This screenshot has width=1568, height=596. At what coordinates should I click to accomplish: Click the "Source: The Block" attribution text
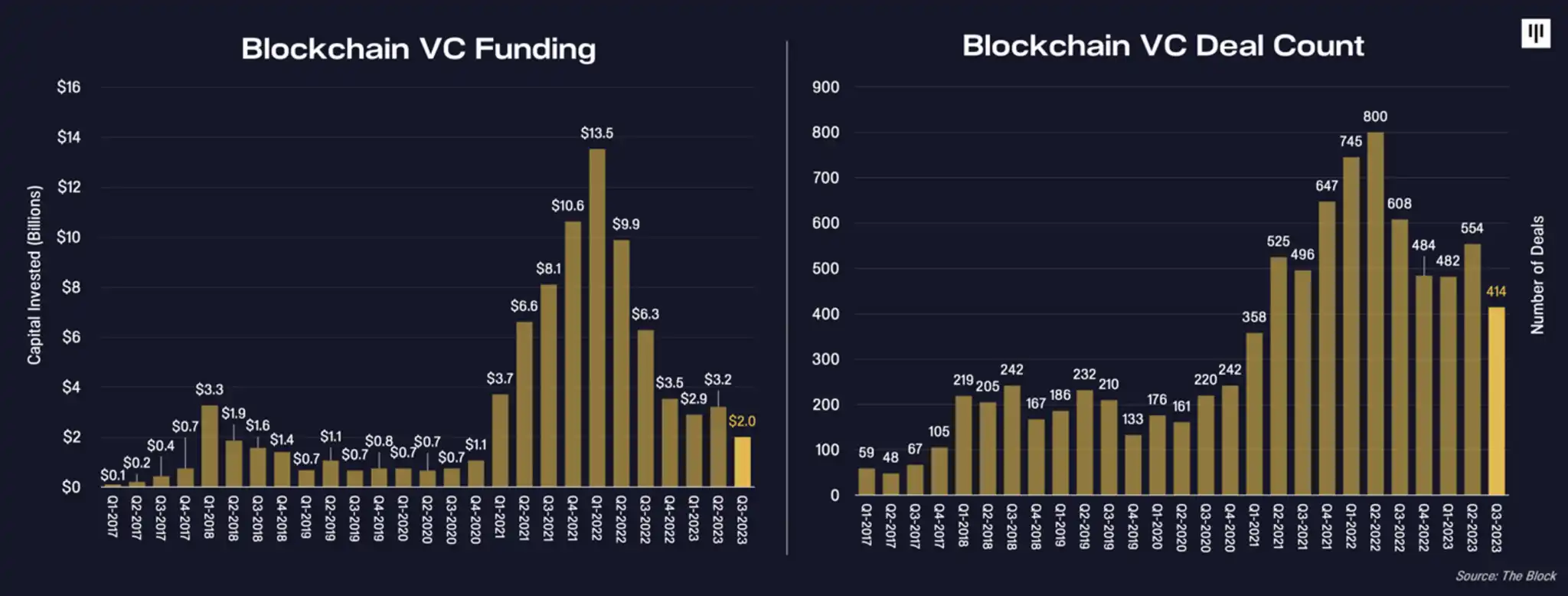coord(1505,576)
